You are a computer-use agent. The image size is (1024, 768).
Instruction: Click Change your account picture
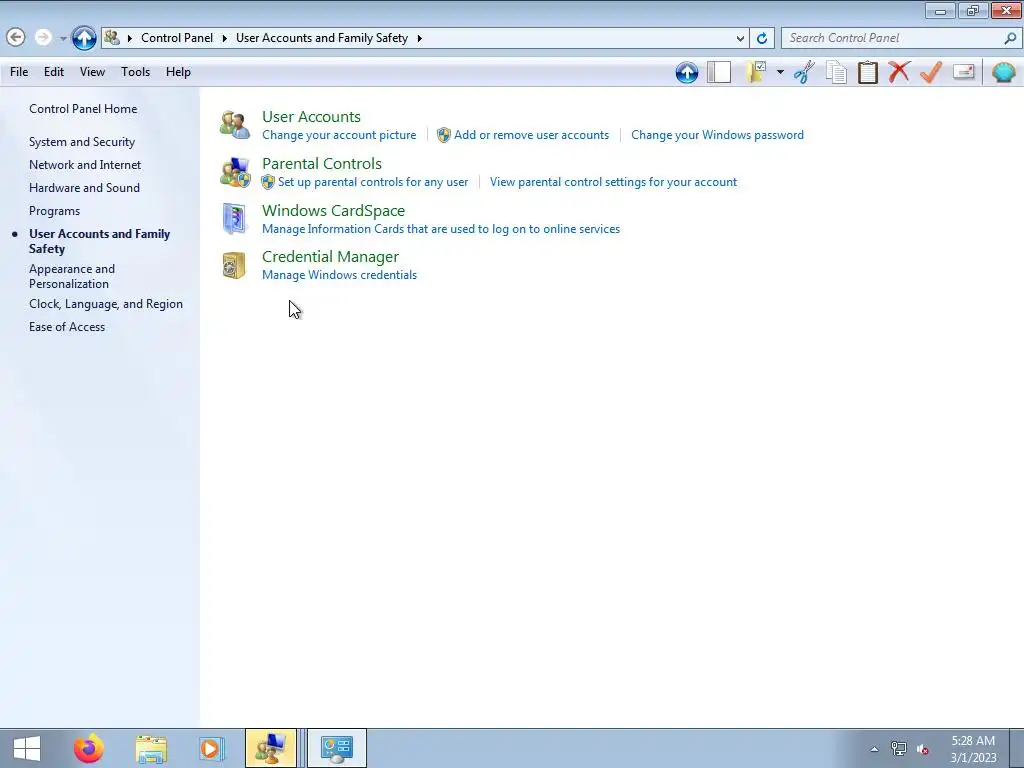tap(339, 135)
